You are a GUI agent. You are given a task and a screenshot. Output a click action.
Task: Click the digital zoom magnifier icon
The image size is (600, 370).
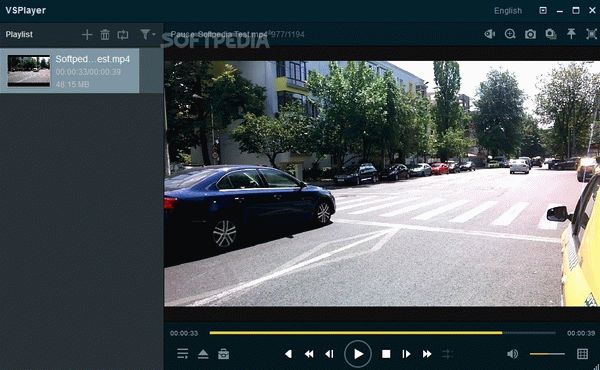click(x=510, y=34)
